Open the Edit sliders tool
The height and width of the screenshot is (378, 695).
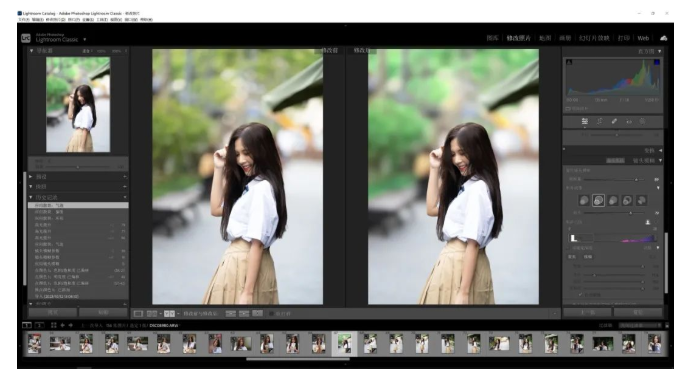(585, 121)
